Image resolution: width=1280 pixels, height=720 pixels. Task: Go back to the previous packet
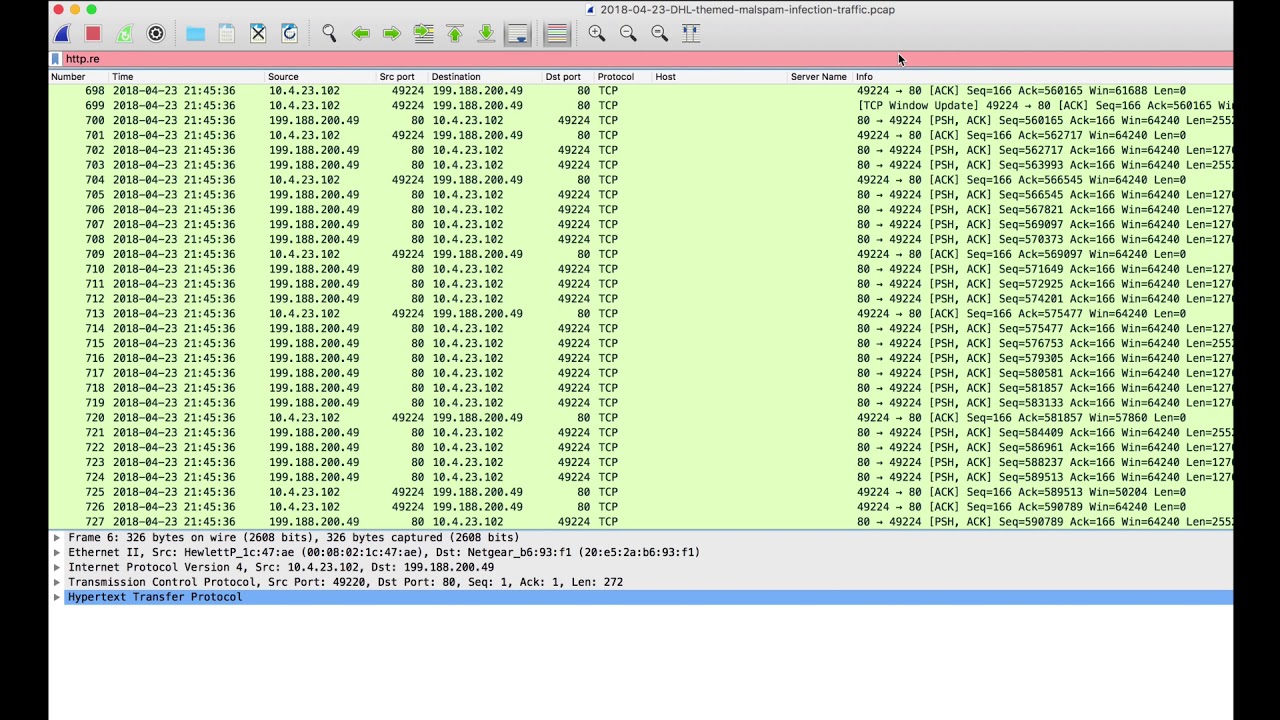coord(361,33)
